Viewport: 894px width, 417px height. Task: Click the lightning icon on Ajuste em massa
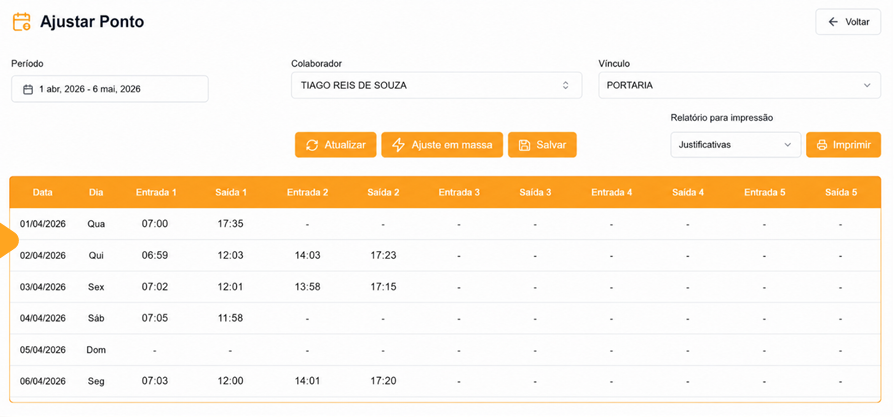[x=399, y=145]
